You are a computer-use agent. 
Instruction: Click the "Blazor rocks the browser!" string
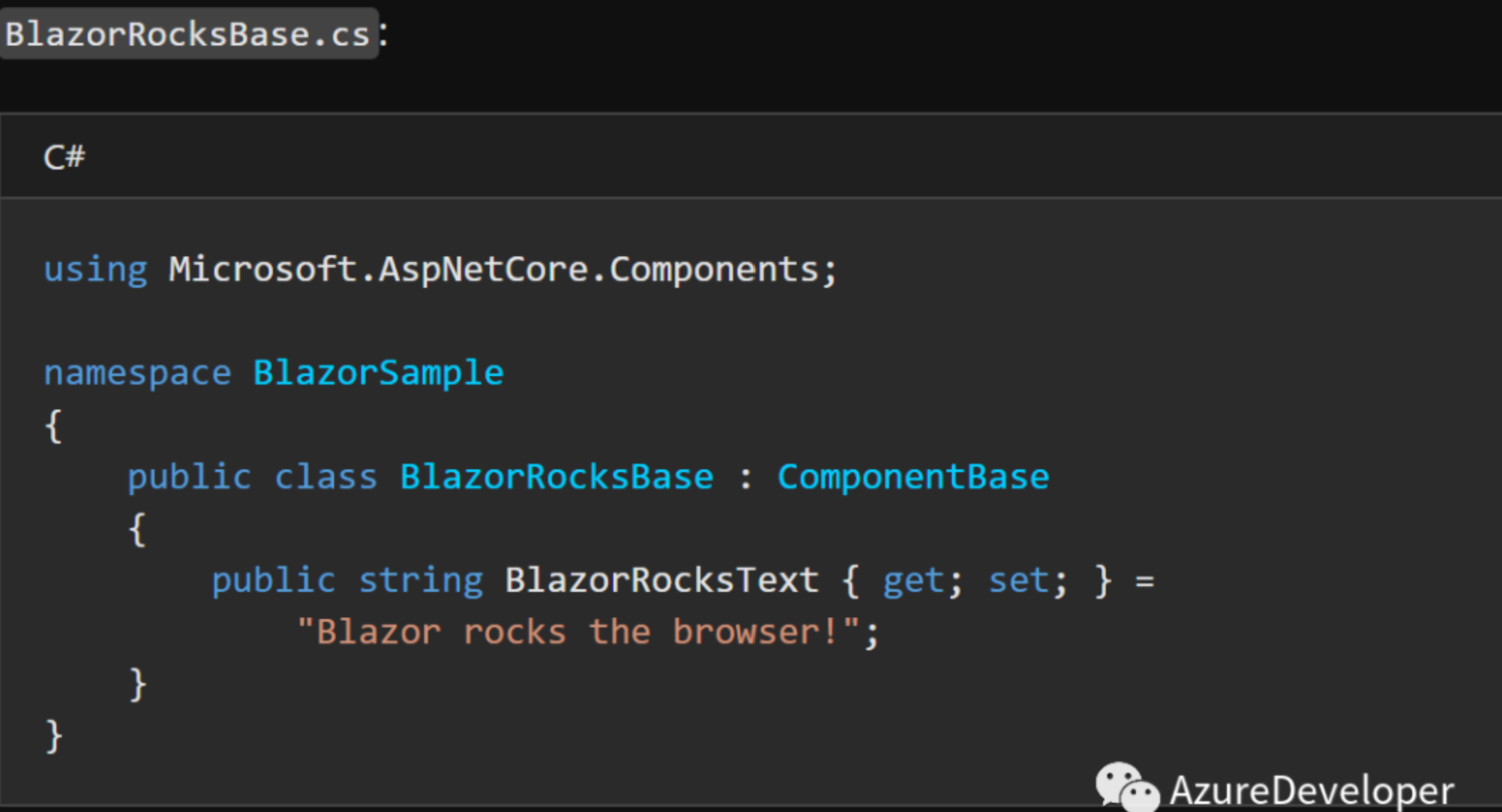[579, 632]
